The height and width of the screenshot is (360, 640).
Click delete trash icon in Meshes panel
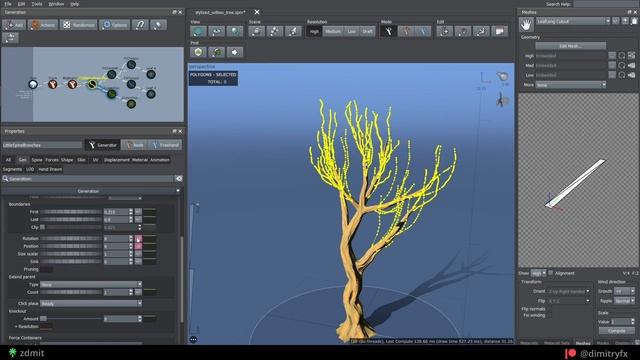(x=634, y=21)
